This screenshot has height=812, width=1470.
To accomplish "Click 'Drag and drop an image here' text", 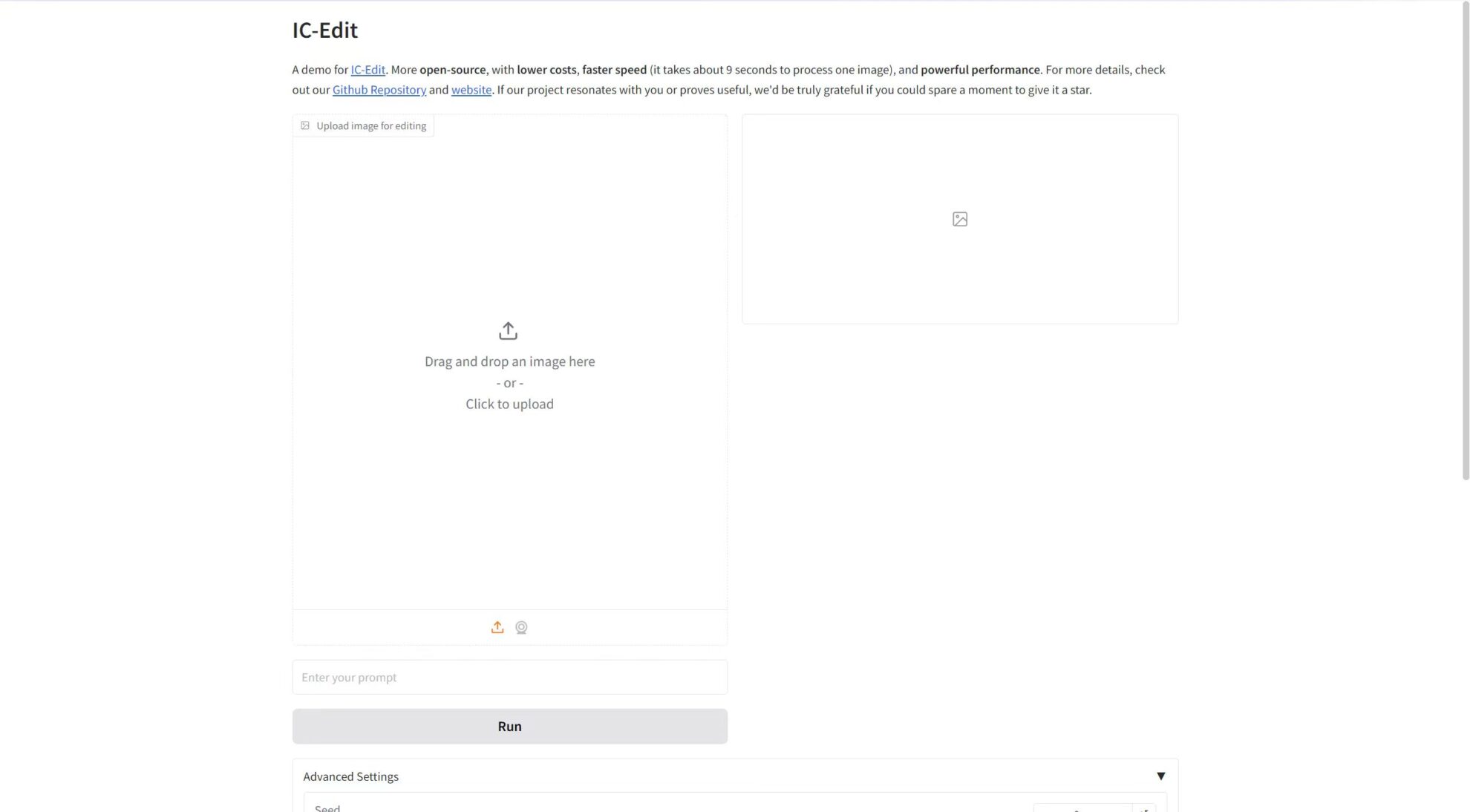I will (x=509, y=361).
